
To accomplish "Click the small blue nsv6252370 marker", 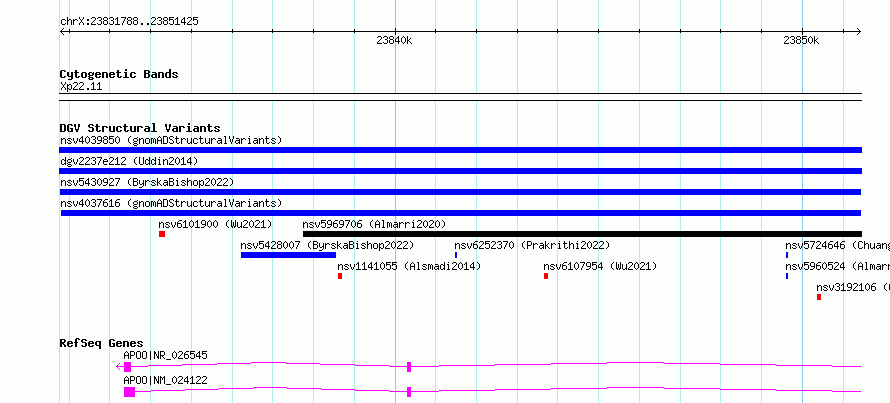I will pos(456,255).
